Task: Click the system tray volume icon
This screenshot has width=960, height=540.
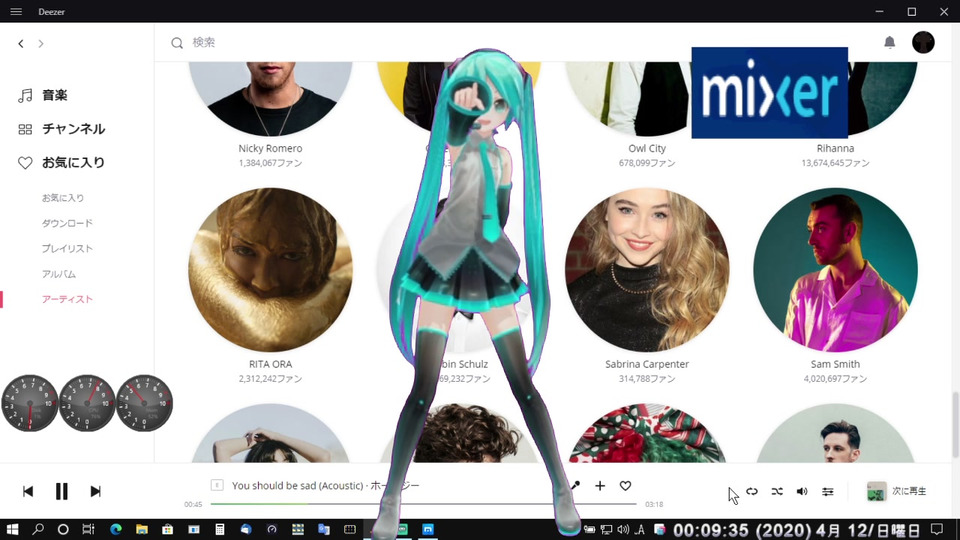Action: 623,530
